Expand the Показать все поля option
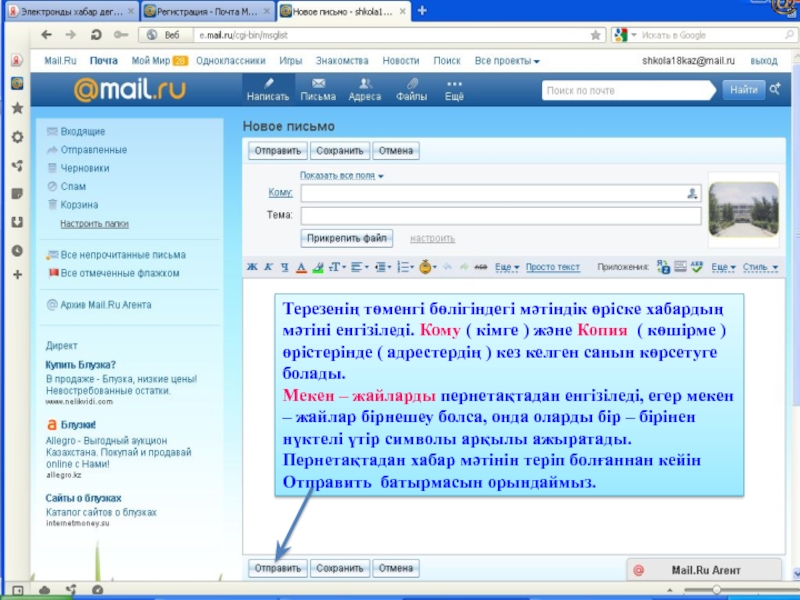 tap(341, 175)
